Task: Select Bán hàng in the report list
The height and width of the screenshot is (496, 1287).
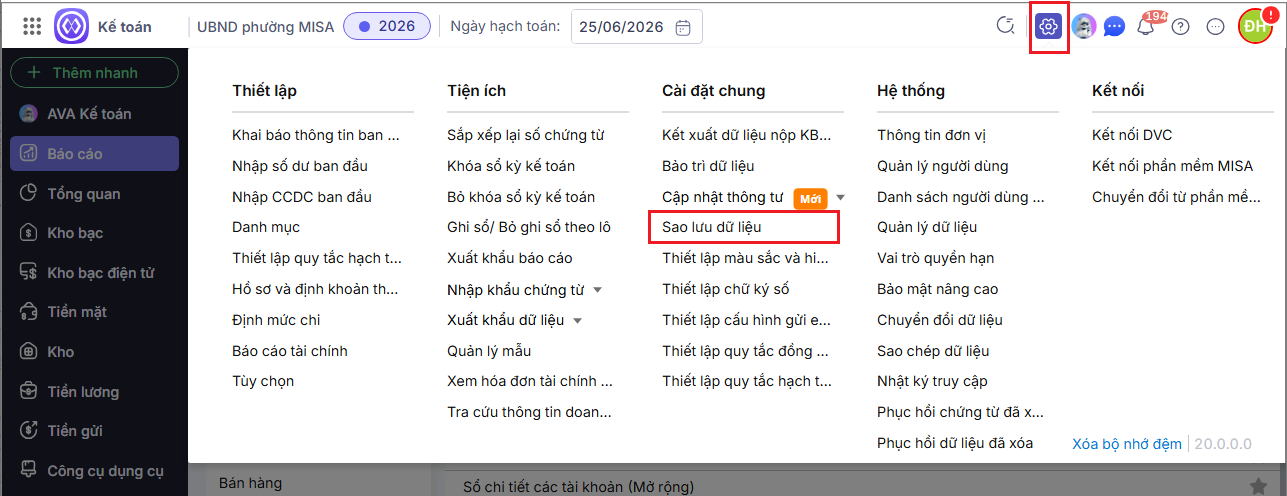Action: tap(250, 483)
